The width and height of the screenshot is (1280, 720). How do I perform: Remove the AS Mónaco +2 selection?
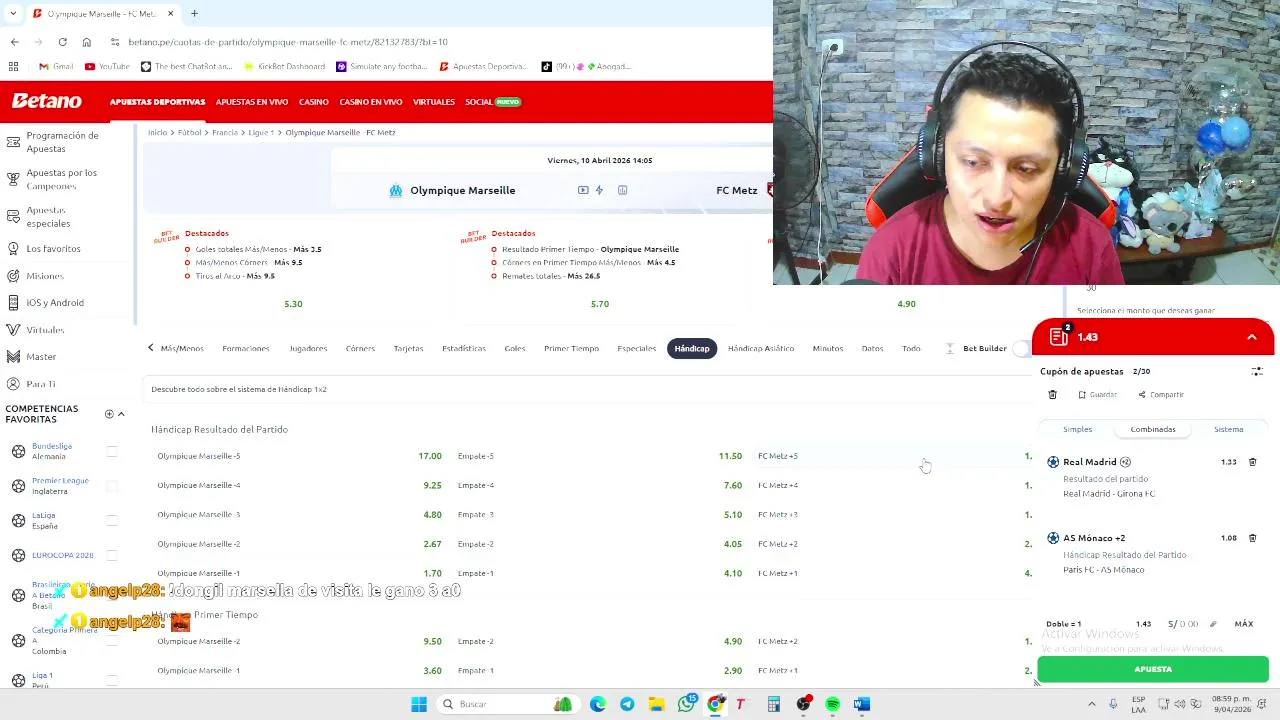tap(1252, 538)
